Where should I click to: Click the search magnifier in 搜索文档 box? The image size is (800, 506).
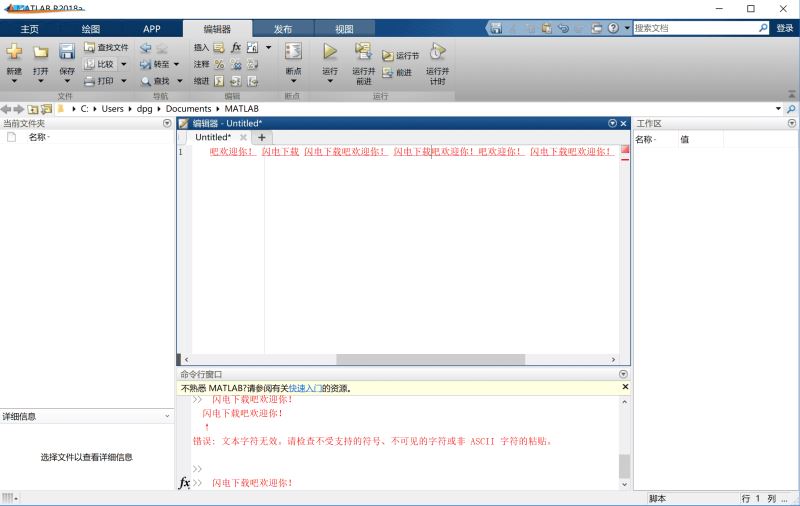[x=763, y=28]
